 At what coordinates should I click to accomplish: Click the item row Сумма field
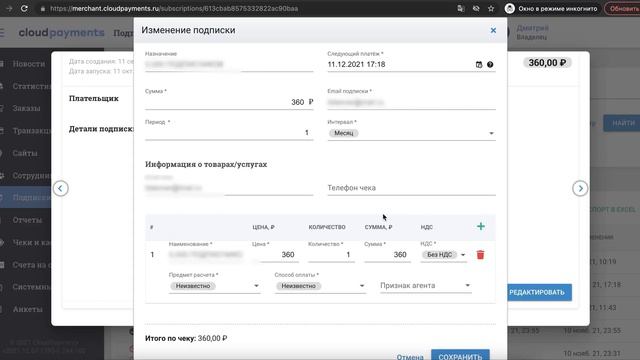(387, 255)
